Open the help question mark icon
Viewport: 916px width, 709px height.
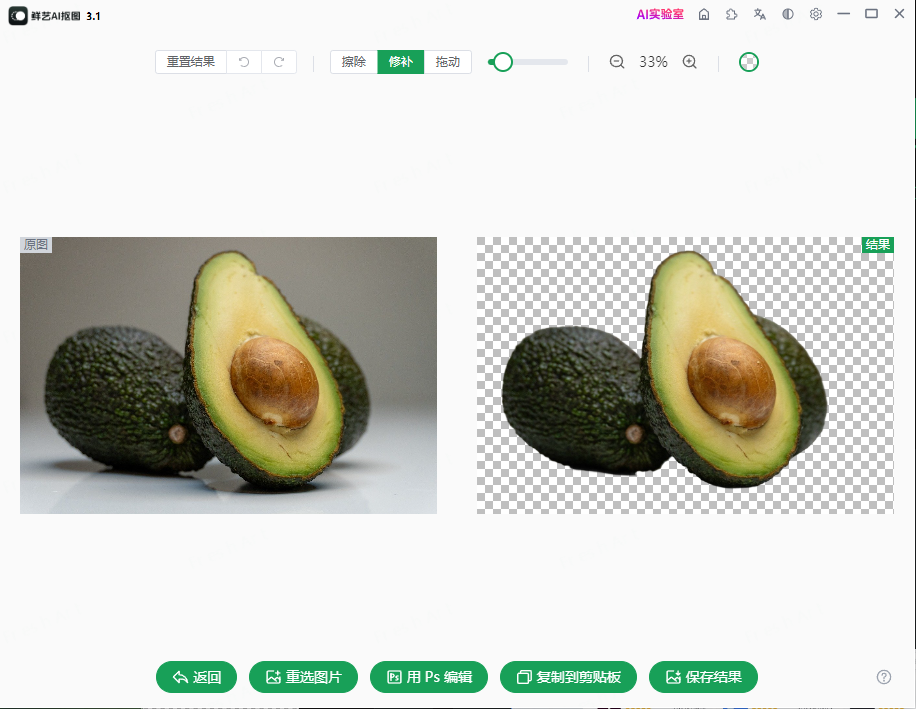(x=884, y=677)
